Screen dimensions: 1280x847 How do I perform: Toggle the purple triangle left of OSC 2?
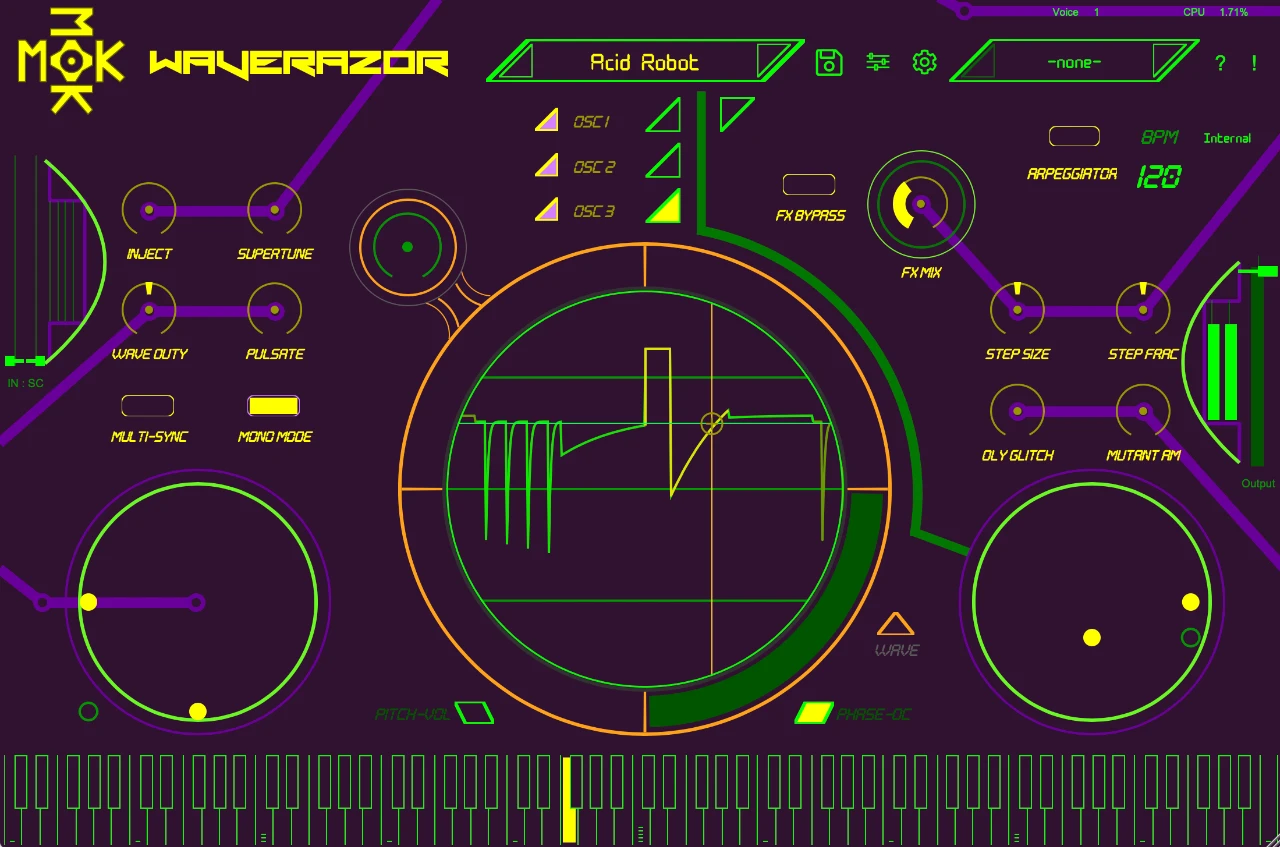point(546,165)
